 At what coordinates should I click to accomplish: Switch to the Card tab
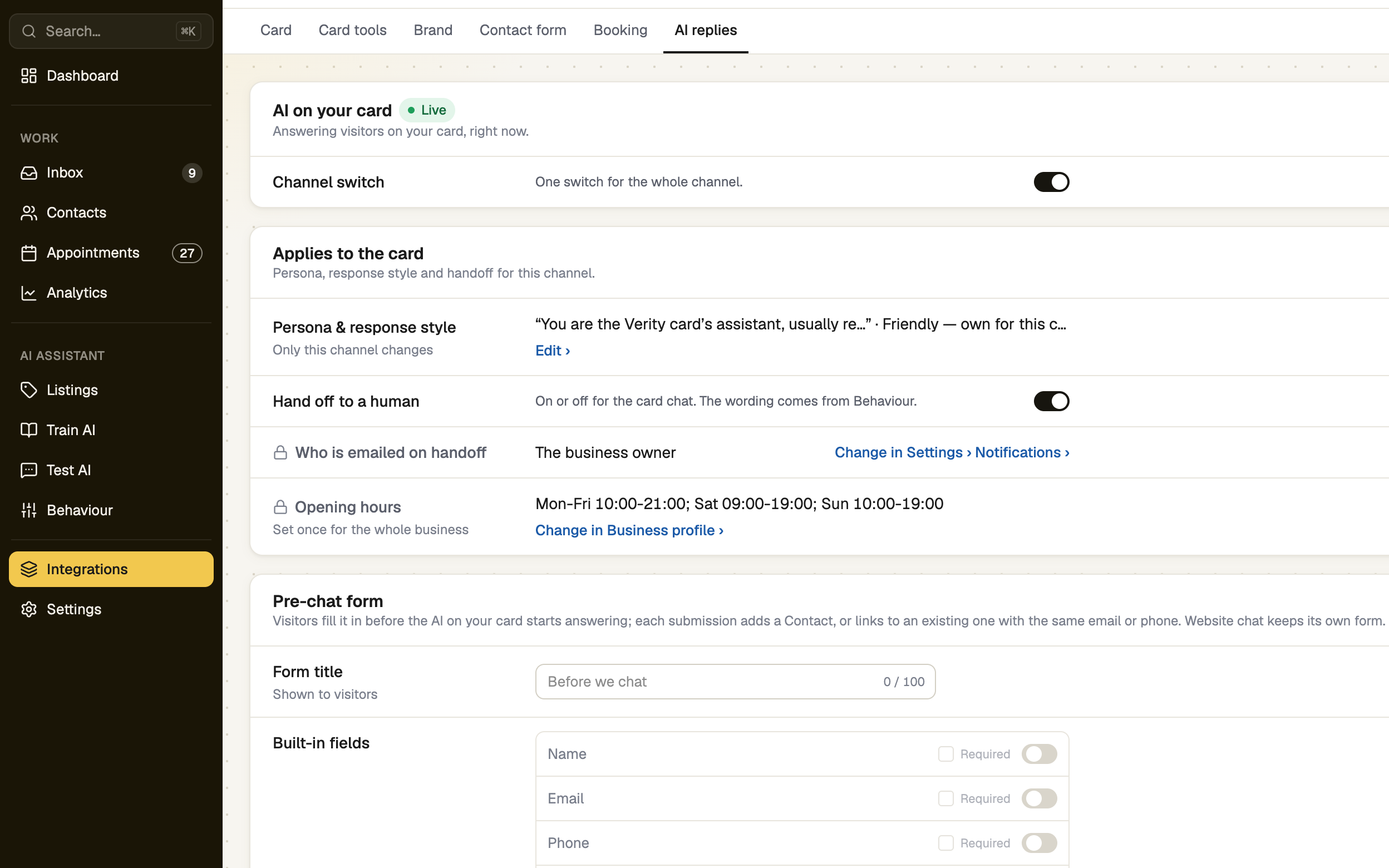276,31
